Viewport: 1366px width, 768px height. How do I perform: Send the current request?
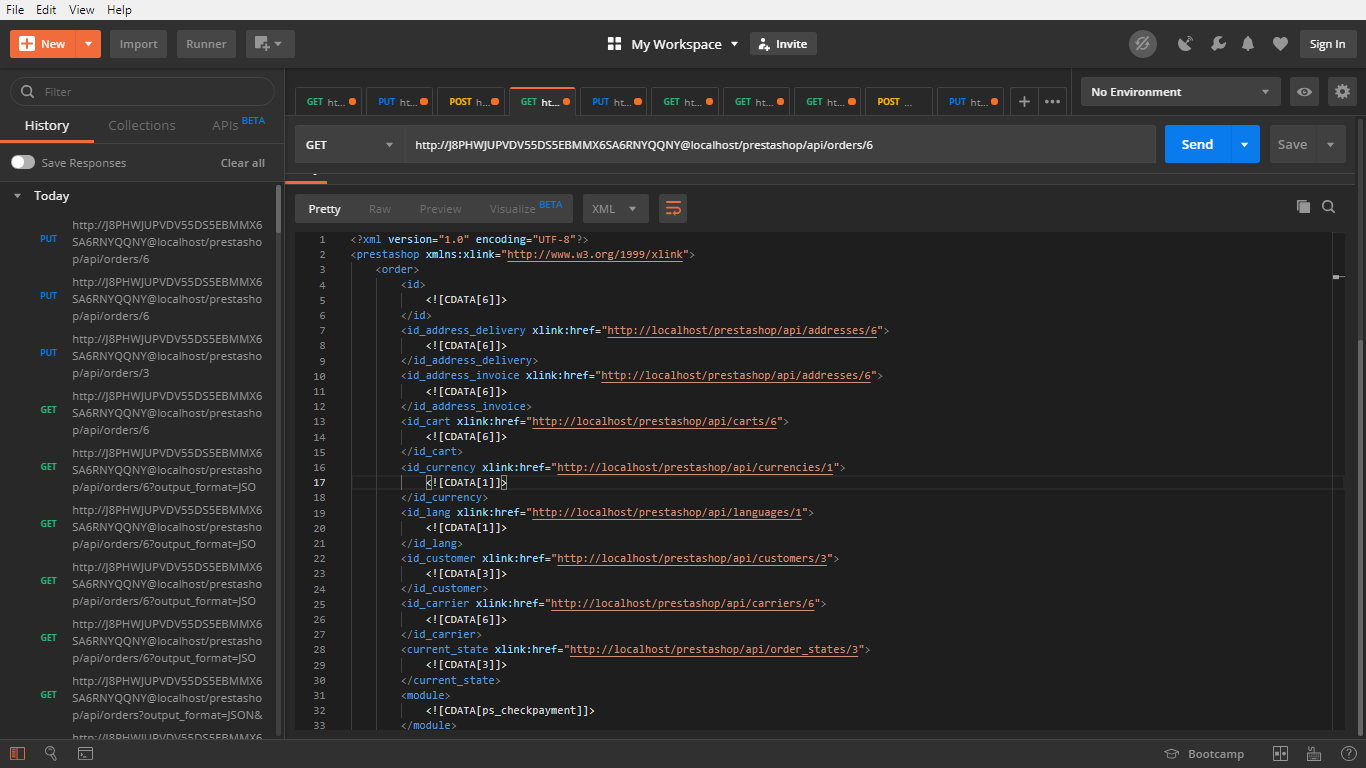pyautogui.click(x=1197, y=143)
